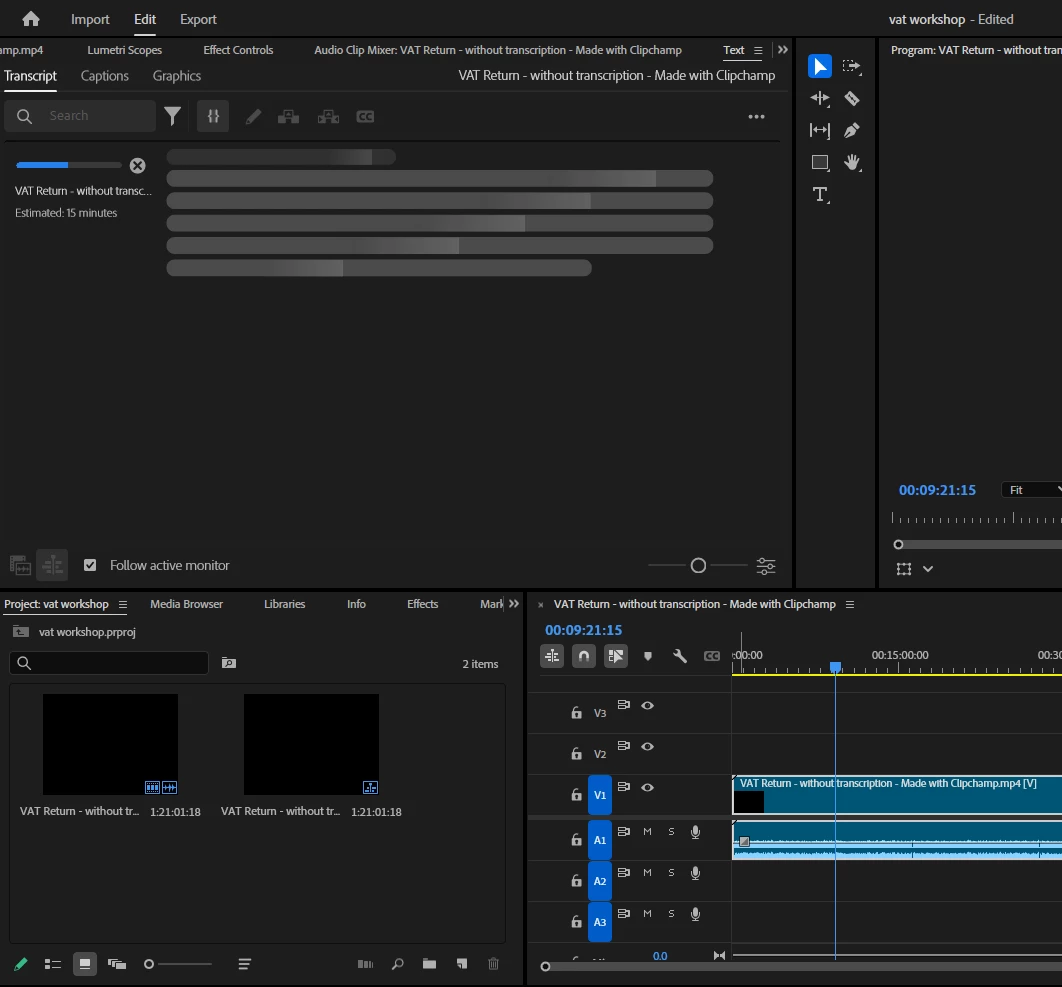Click the create new search bin icon

[x=229, y=663]
